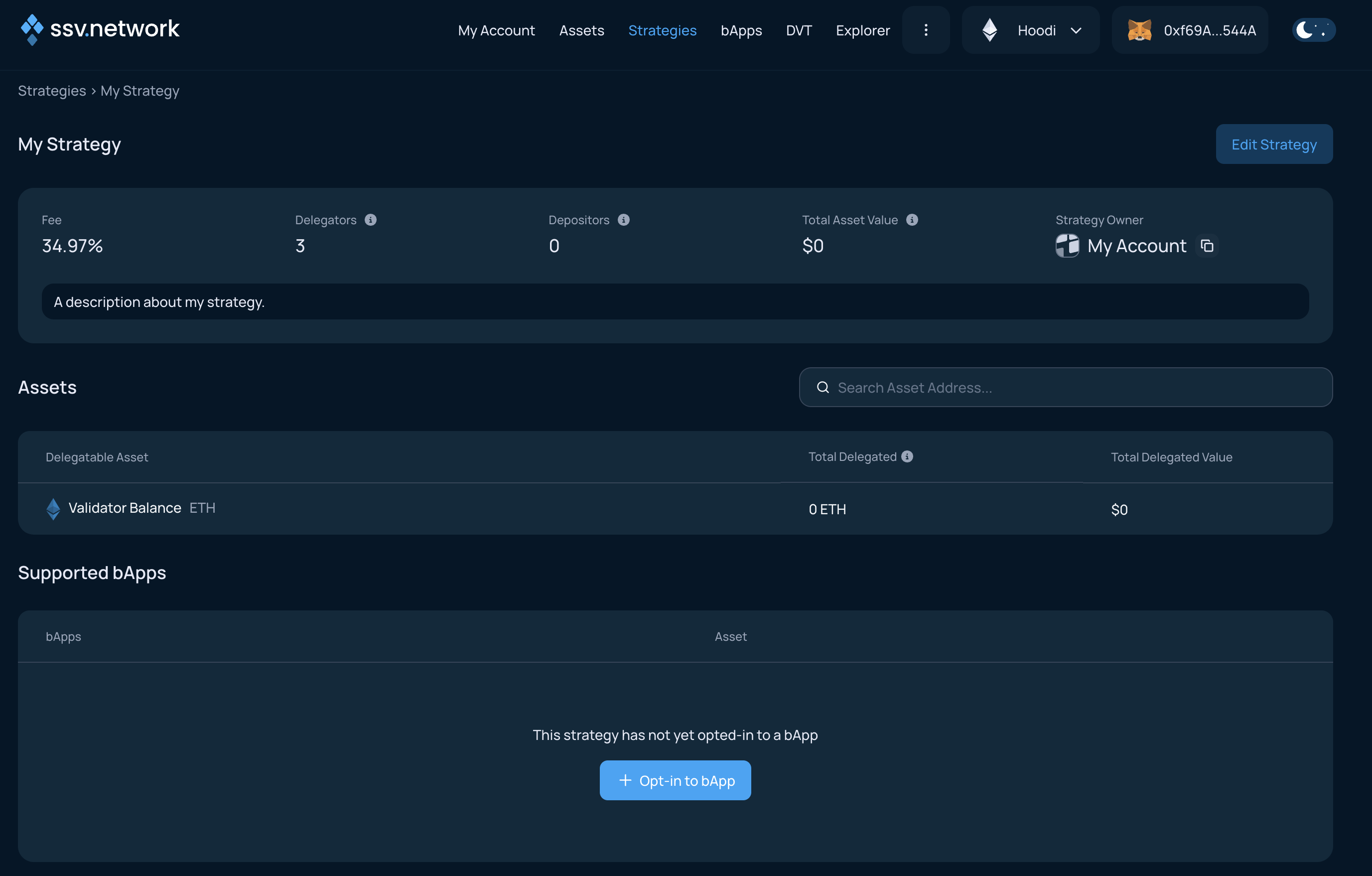Click bApps column header

[63, 637]
